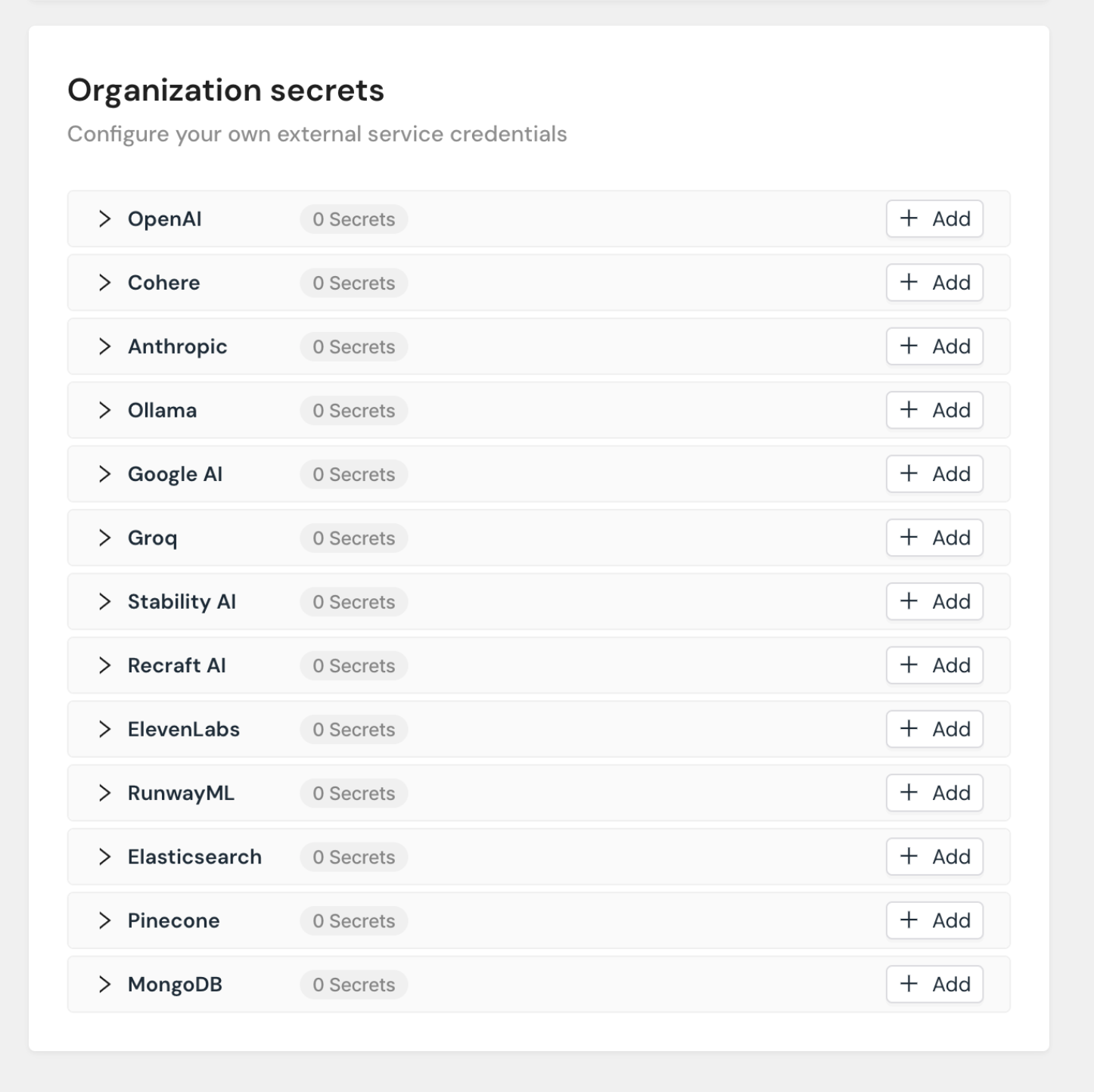Click the plus Add for ElevenLabs
The height and width of the screenshot is (1092, 1094).
click(x=934, y=729)
